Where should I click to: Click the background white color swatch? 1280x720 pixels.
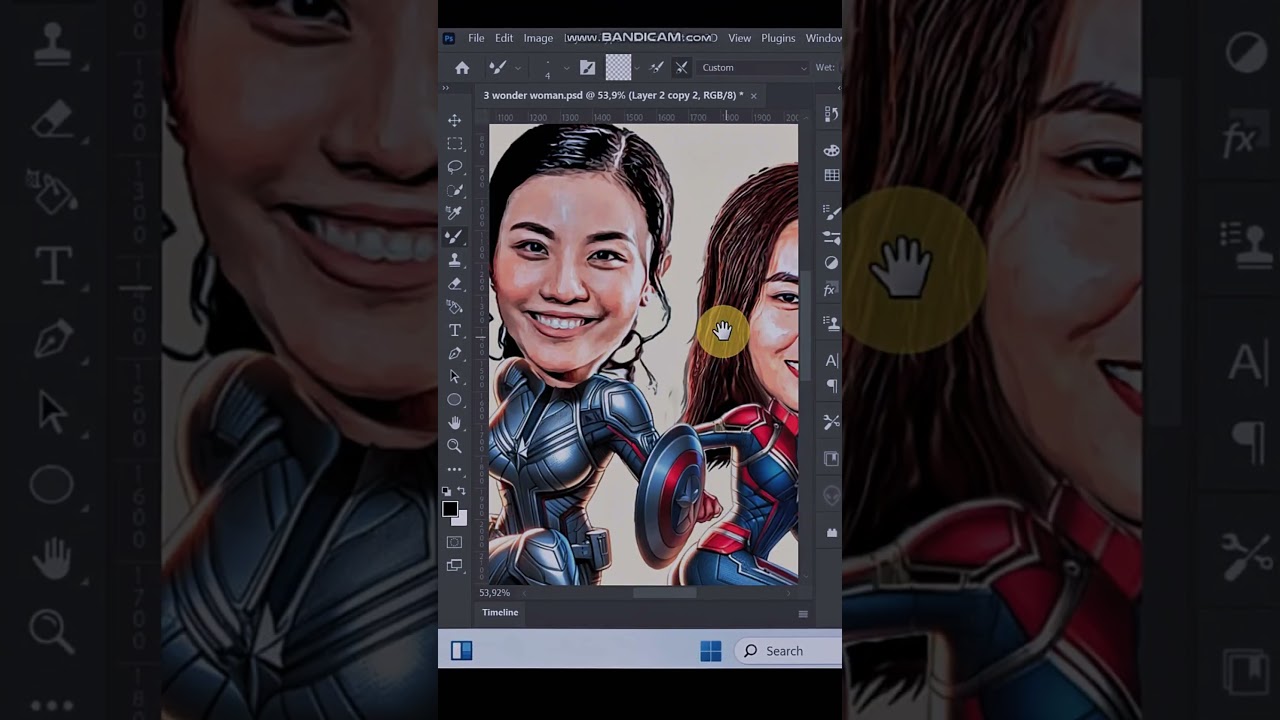coord(460,519)
